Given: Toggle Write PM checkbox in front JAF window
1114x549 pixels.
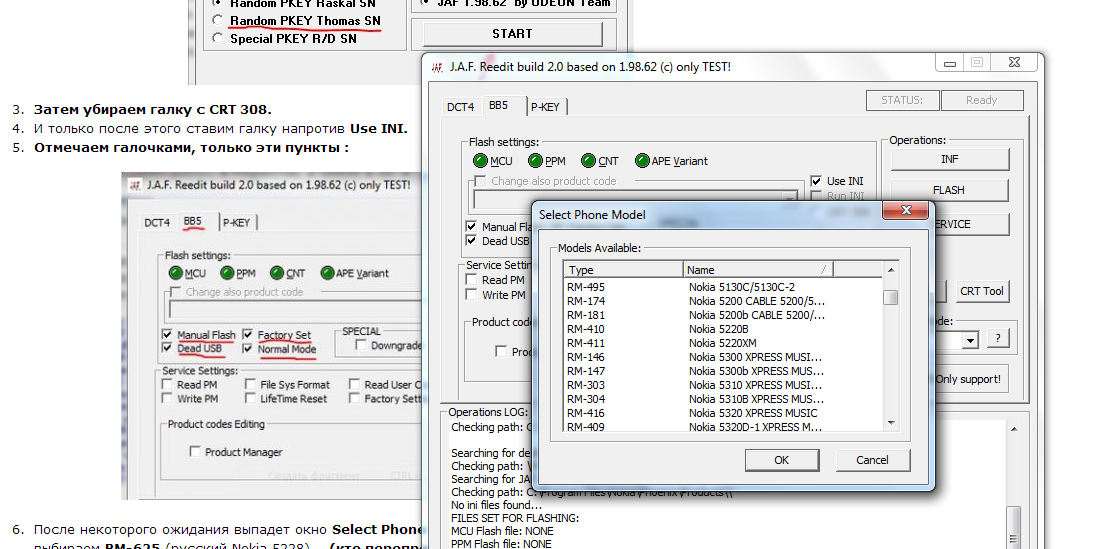Looking at the screenshot, I should pyautogui.click(x=471, y=295).
